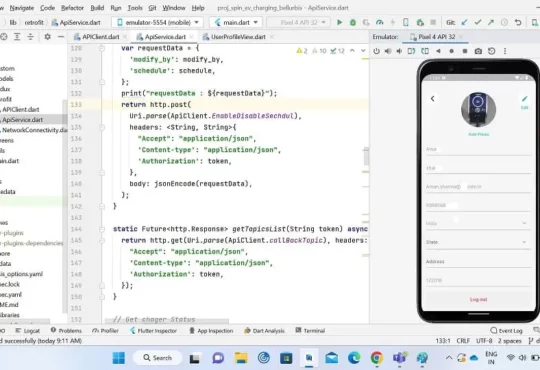Click the Attach Debugger to Android Process icon
Viewport: 540px width, 370px height.
pyautogui.click(x=420, y=22)
